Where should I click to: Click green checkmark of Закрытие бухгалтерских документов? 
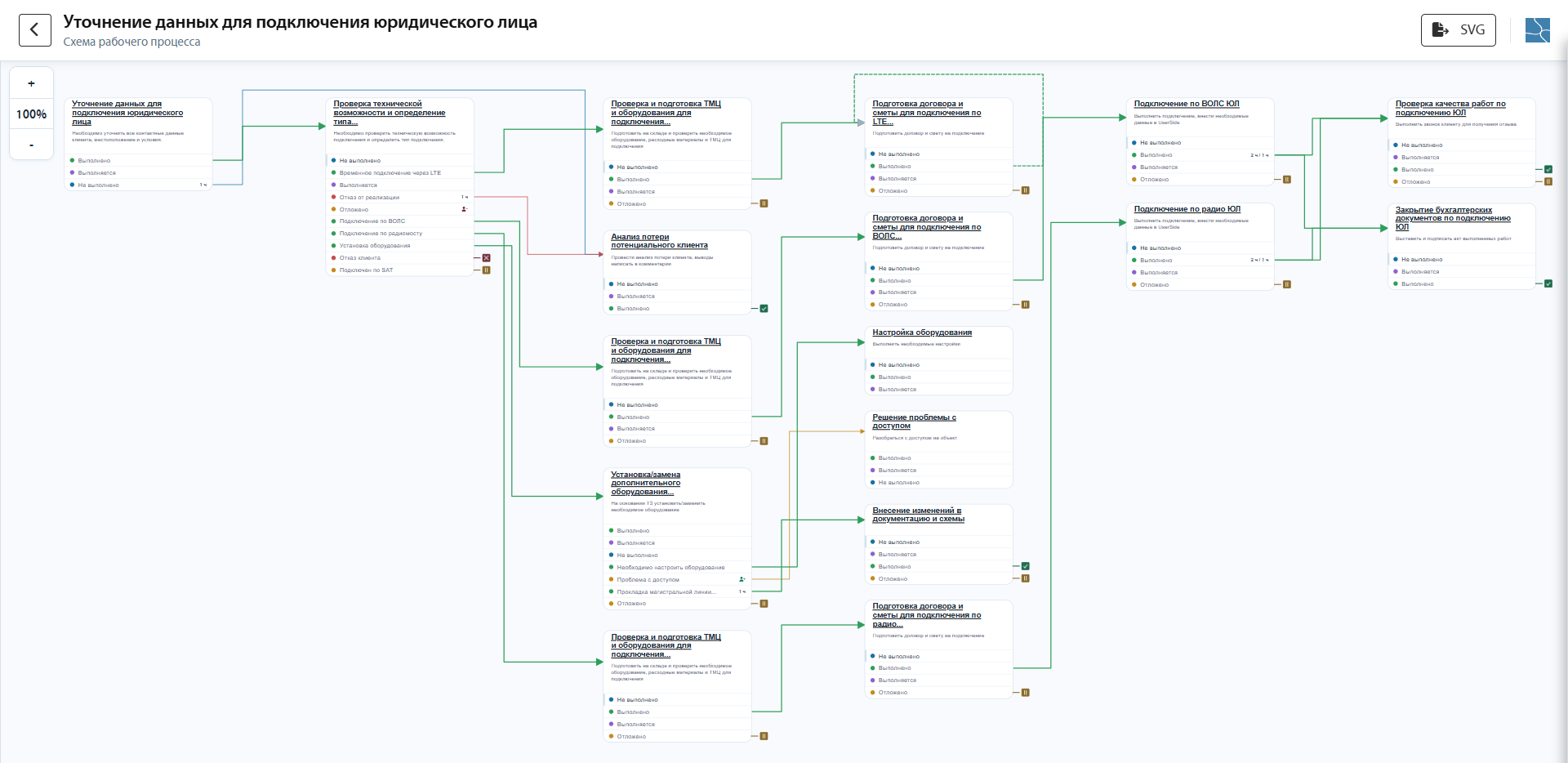(x=1548, y=284)
